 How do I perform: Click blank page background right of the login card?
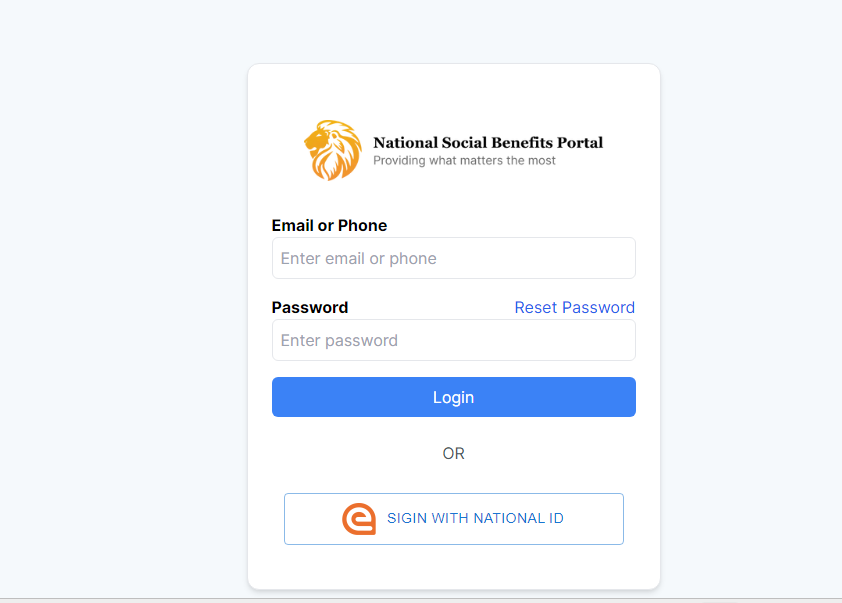pyautogui.click(x=750, y=300)
